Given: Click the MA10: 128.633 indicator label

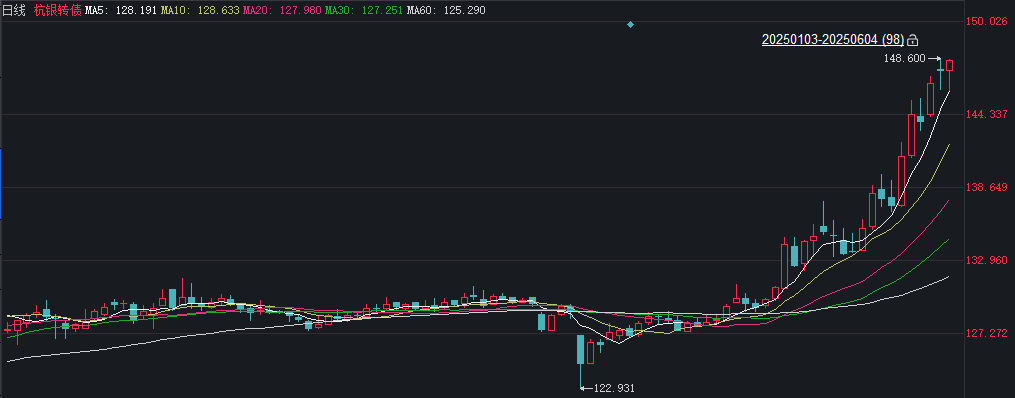Looking at the screenshot, I should (200, 10).
